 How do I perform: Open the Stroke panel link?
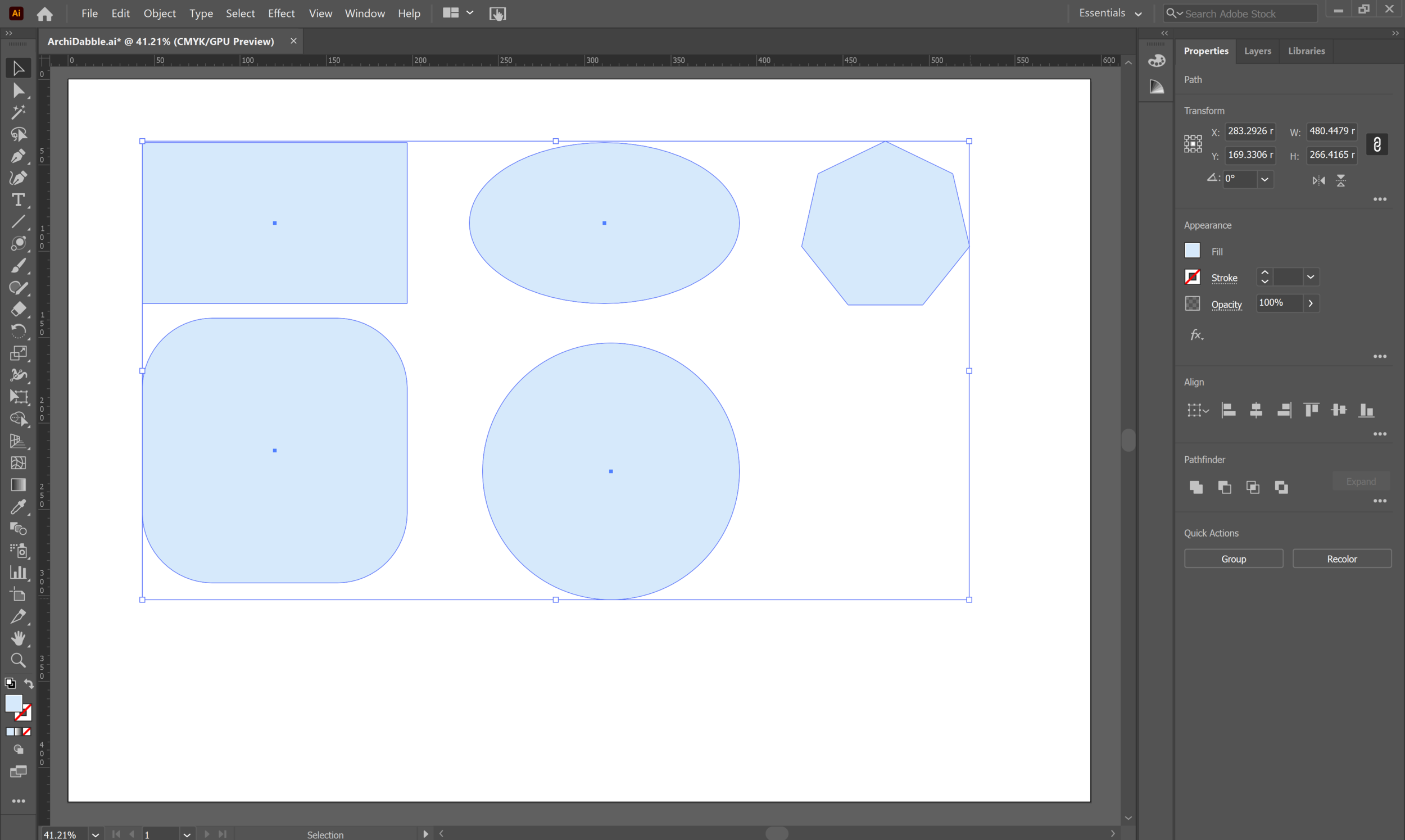pos(1224,278)
